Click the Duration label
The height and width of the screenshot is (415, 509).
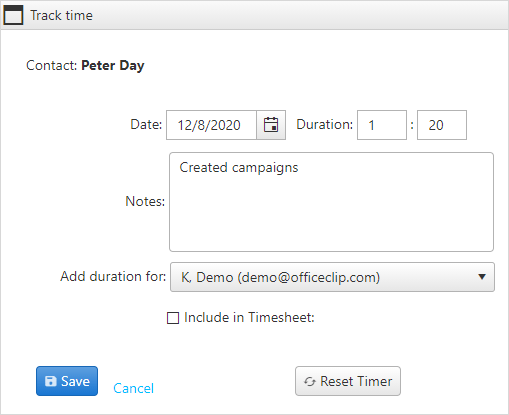[325, 124]
